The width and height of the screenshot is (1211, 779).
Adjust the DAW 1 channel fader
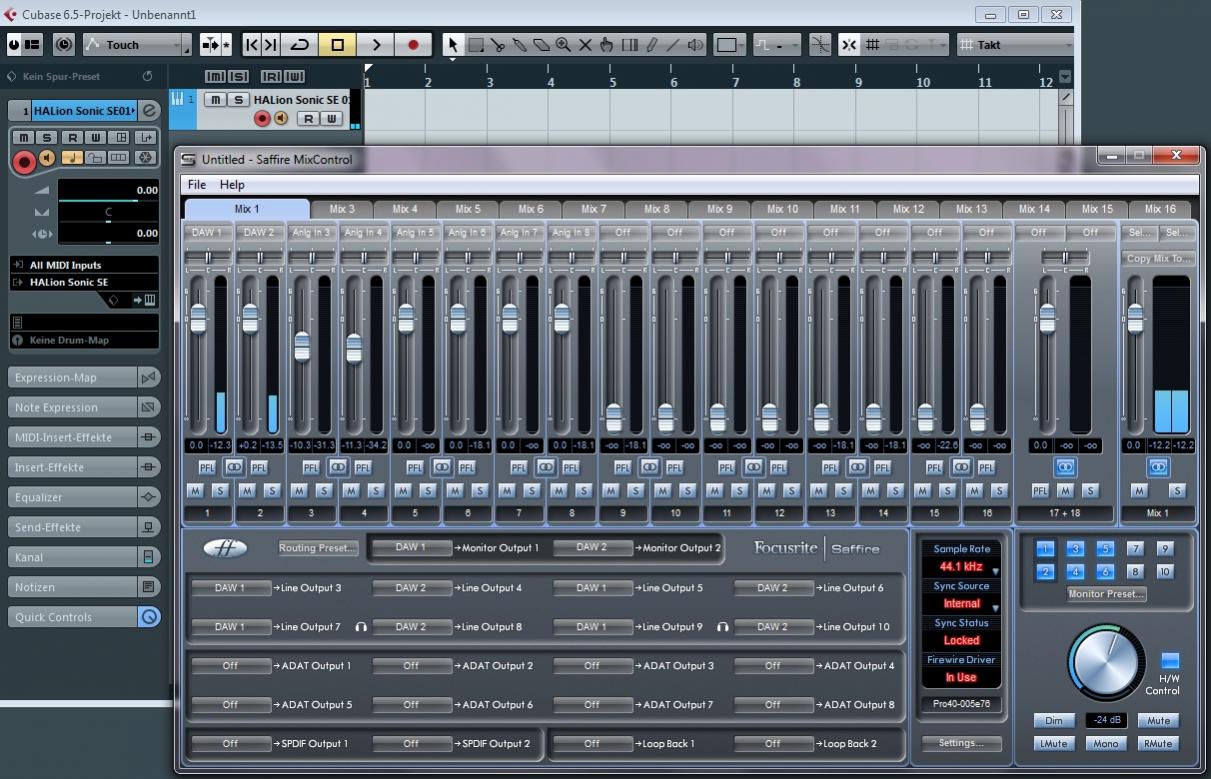198,319
